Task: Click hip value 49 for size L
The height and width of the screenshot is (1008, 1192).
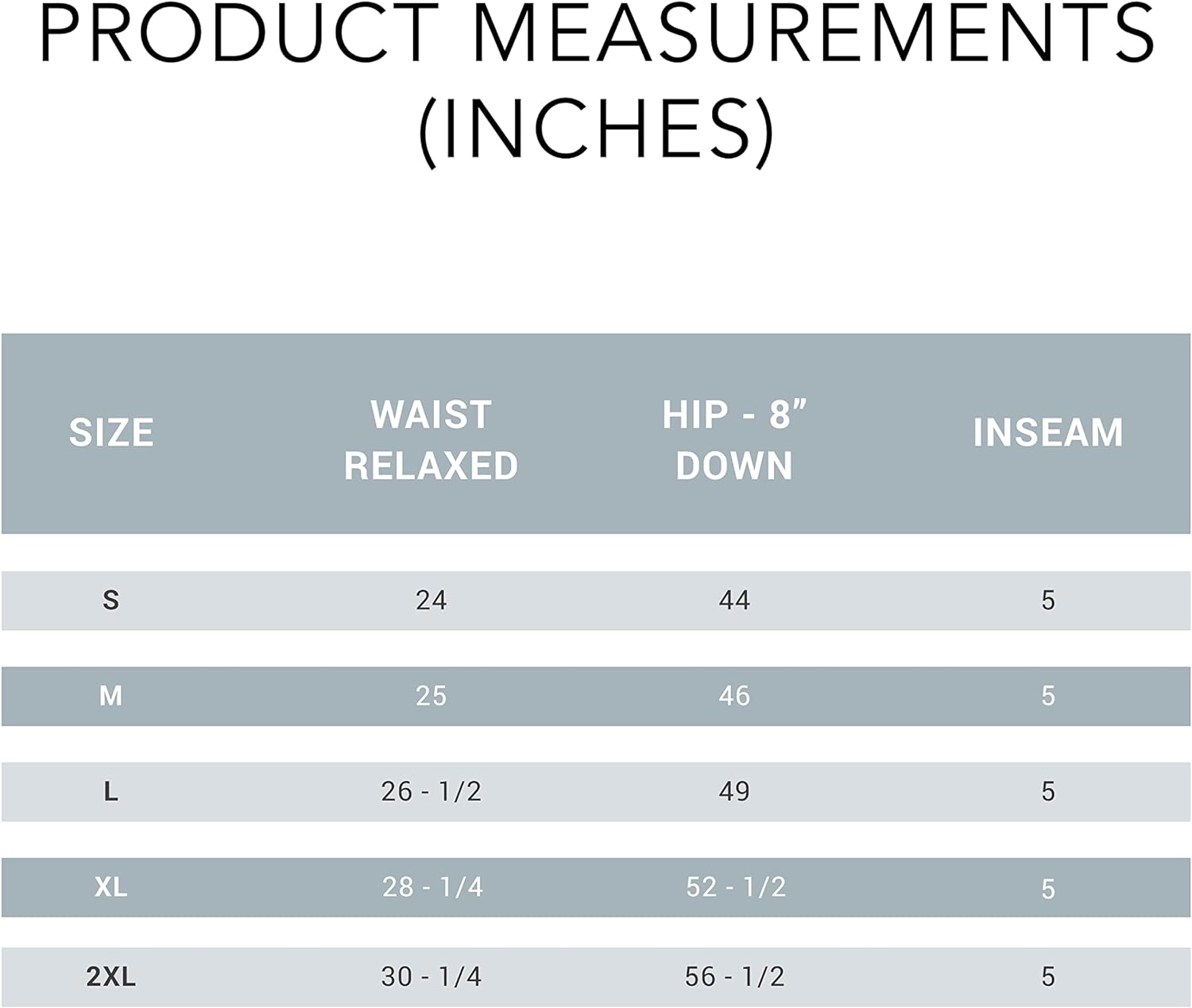Action: (734, 791)
